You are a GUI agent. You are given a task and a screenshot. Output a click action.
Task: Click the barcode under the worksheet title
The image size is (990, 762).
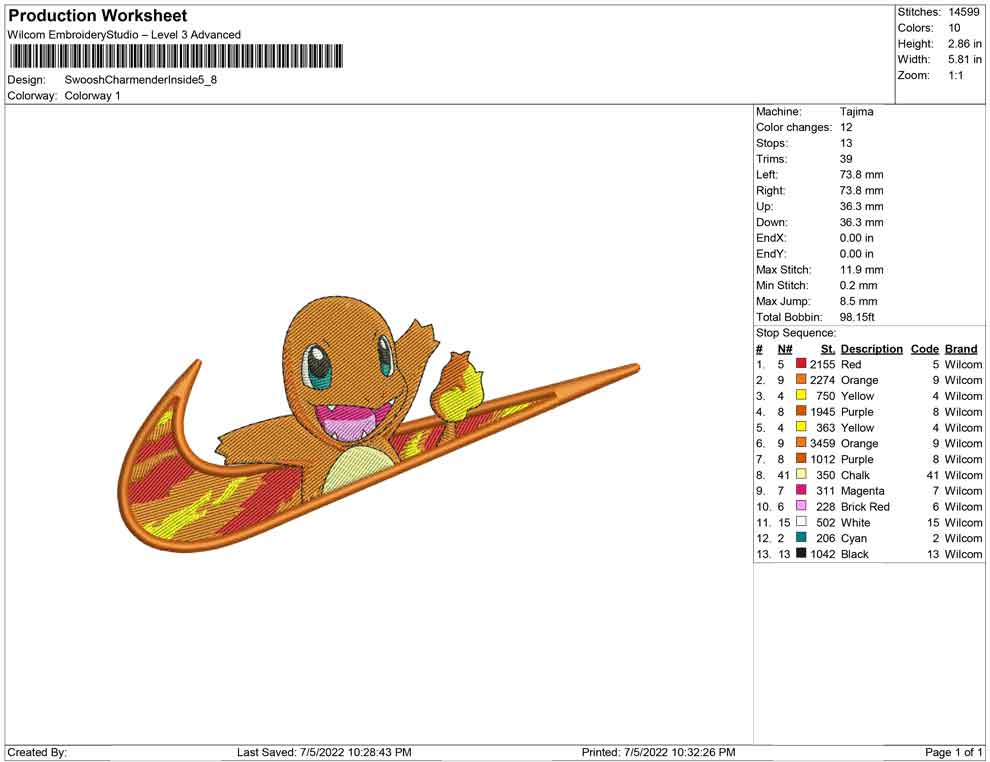[176, 56]
